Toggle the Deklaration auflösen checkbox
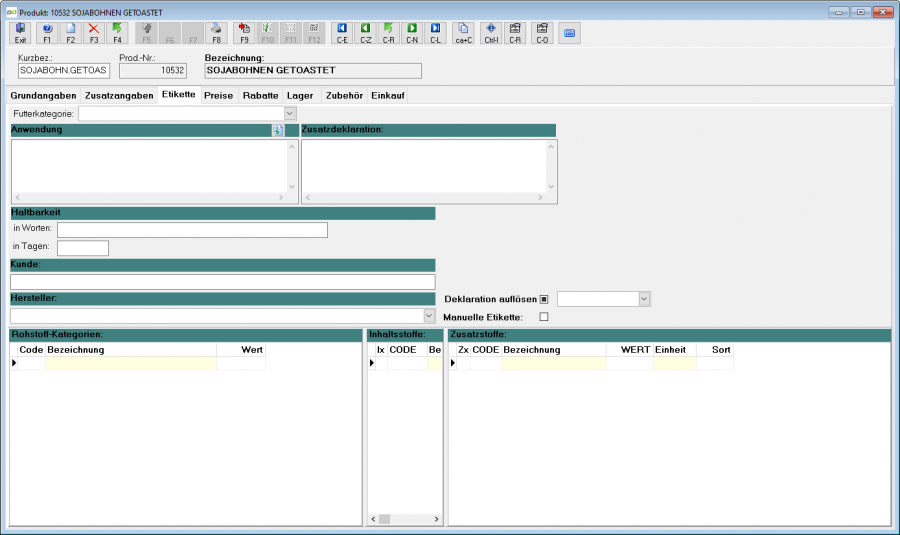900x535 pixels. (x=544, y=299)
